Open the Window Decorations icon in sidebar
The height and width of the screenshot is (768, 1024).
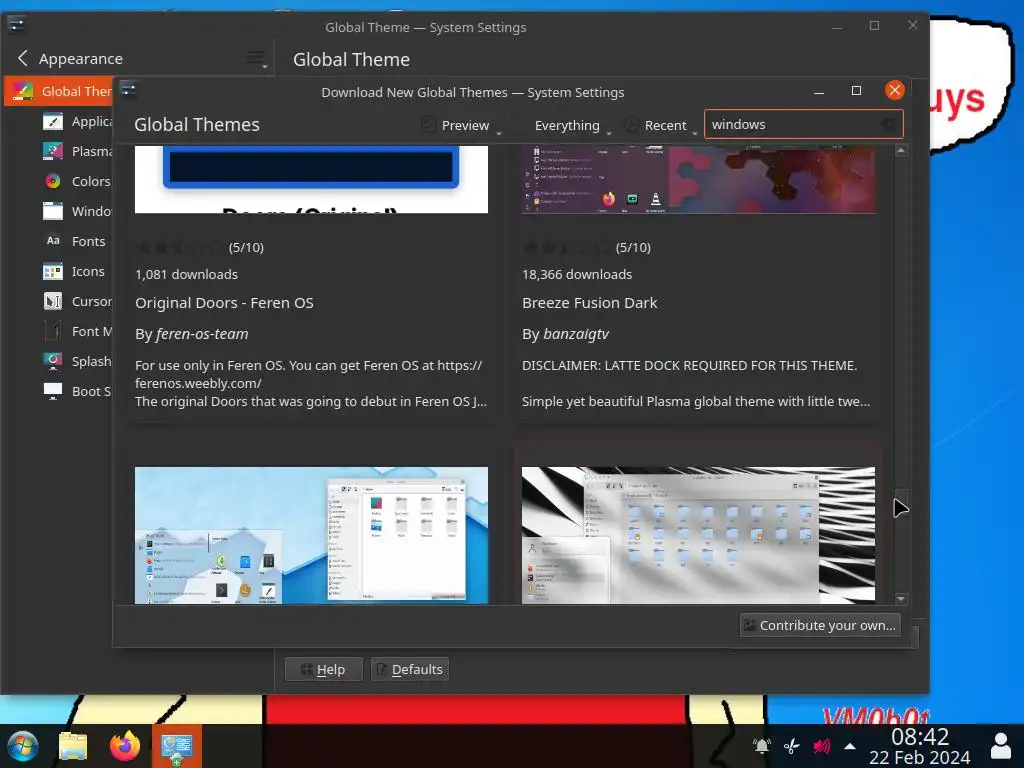click(x=53, y=211)
